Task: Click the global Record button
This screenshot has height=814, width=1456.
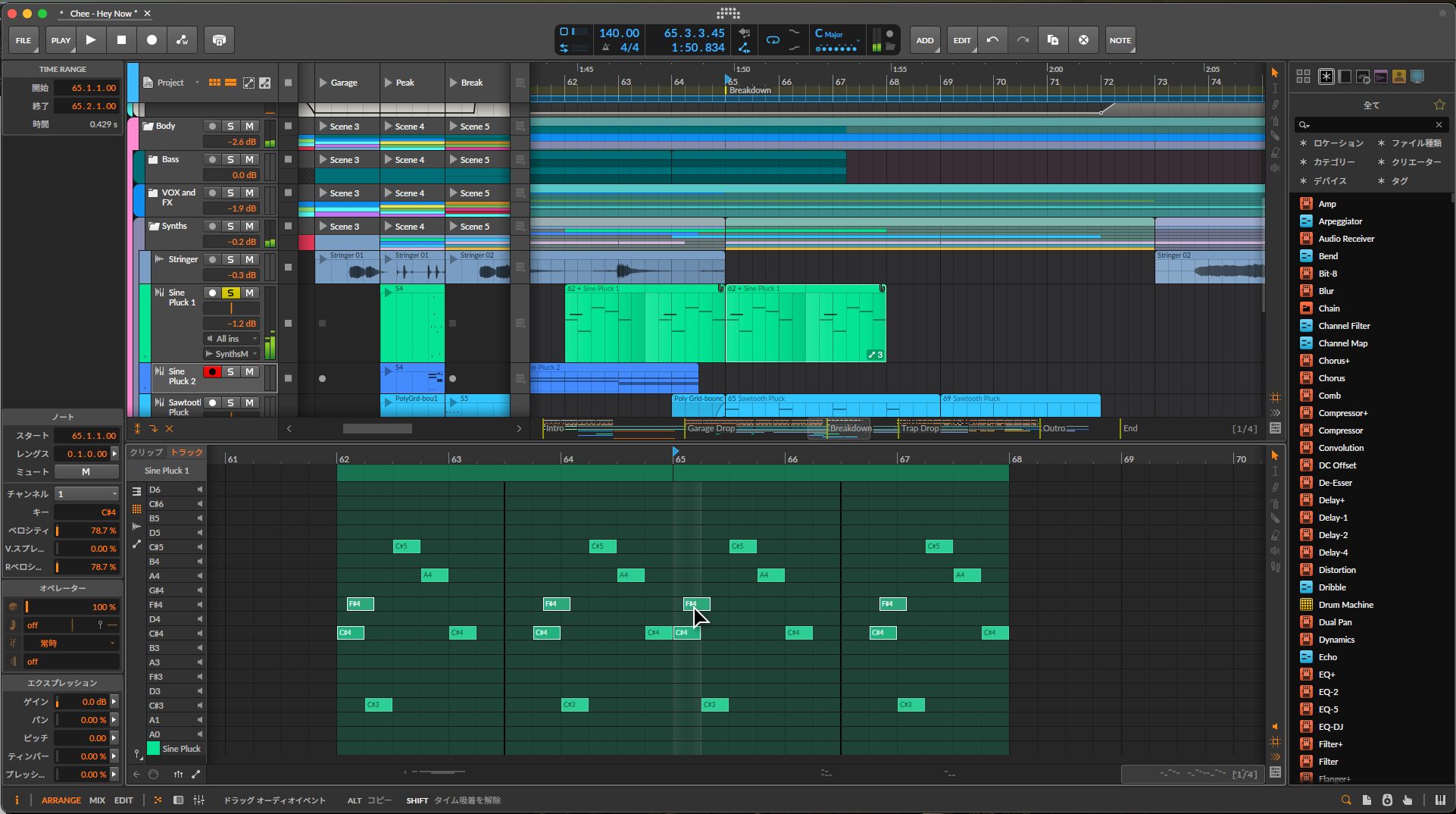Action: pos(152,40)
